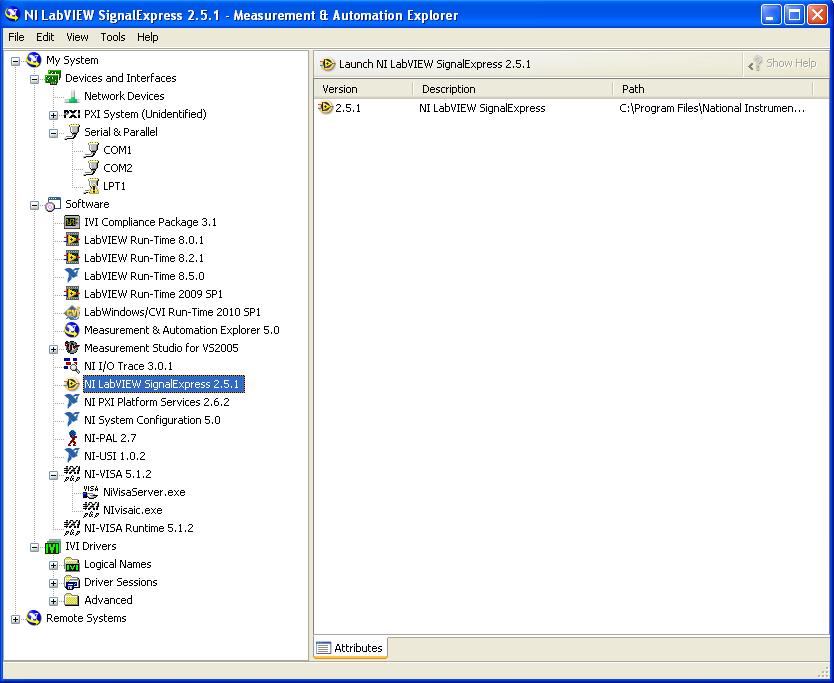Sort by the Version column header
The height and width of the screenshot is (683, 834).
pos(363,89)
